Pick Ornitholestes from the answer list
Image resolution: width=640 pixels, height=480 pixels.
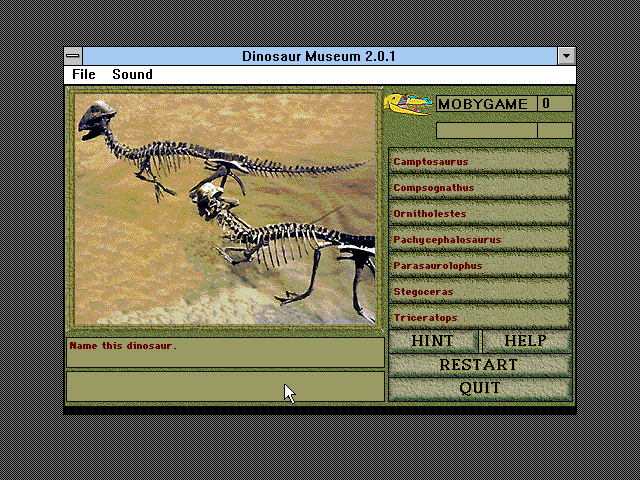[480, 213]
